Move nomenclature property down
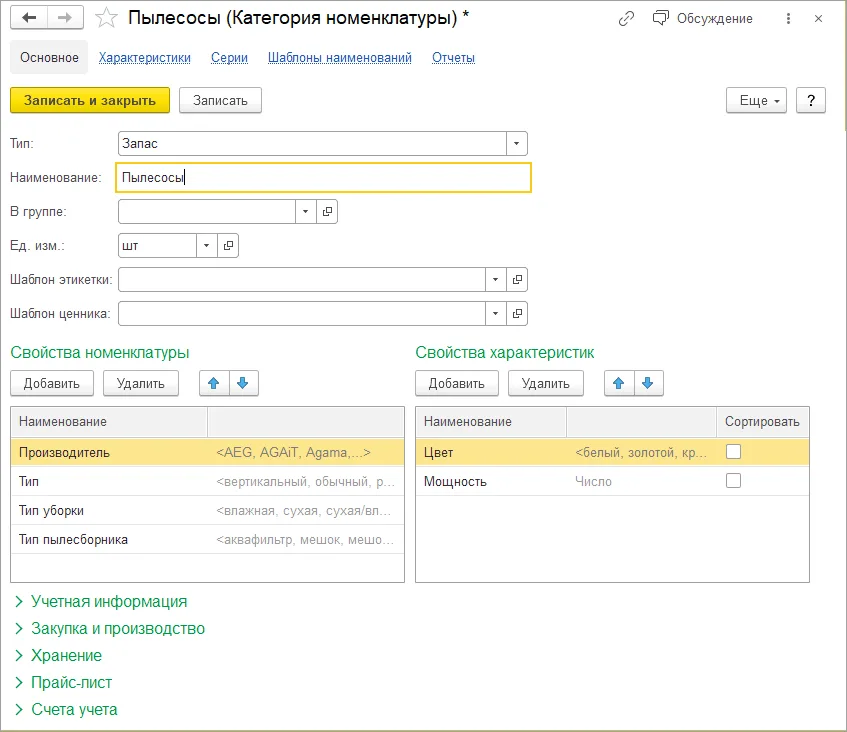Image resolution: width=847 pixels, height=732 pixels. coord(243,384)
